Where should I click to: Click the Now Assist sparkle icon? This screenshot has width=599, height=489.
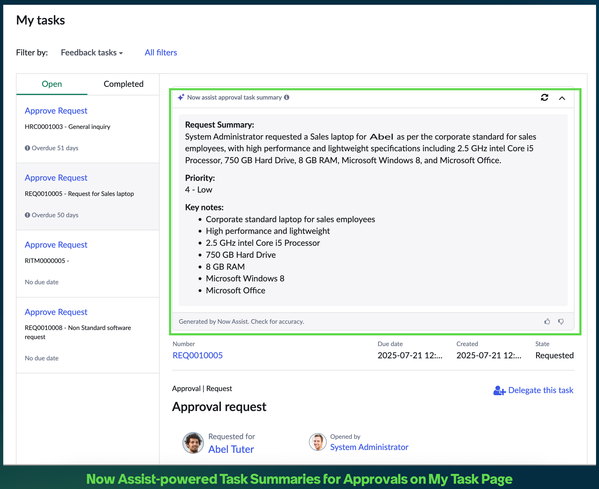point(181,97)
